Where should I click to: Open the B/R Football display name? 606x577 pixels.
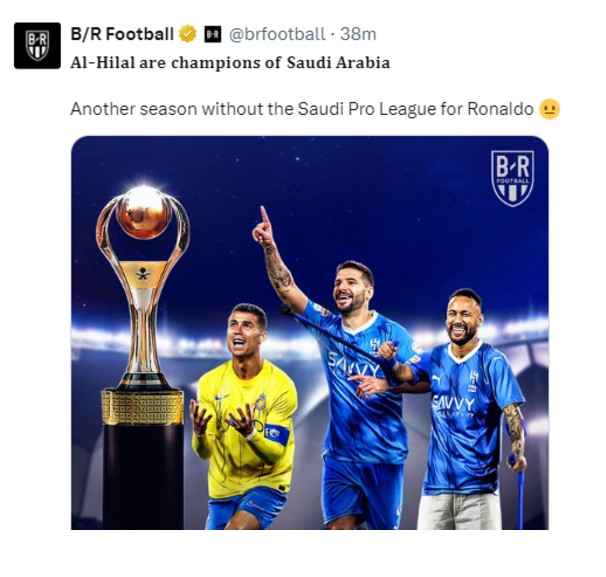pyautogui.click(x=122, y=34)
